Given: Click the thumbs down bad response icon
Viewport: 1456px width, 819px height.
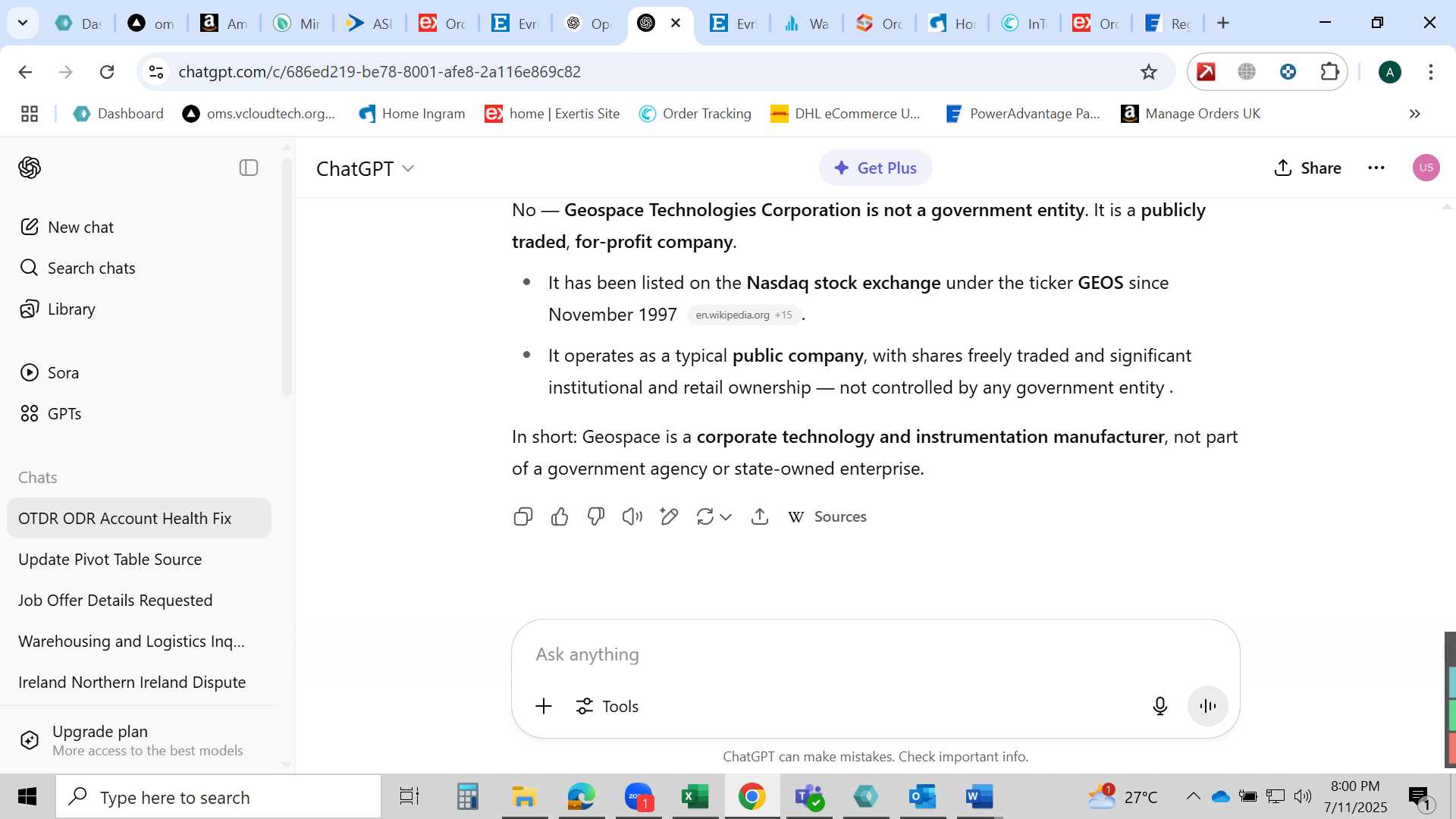Looking at the screenshot, I should click(x=596, y=517).
